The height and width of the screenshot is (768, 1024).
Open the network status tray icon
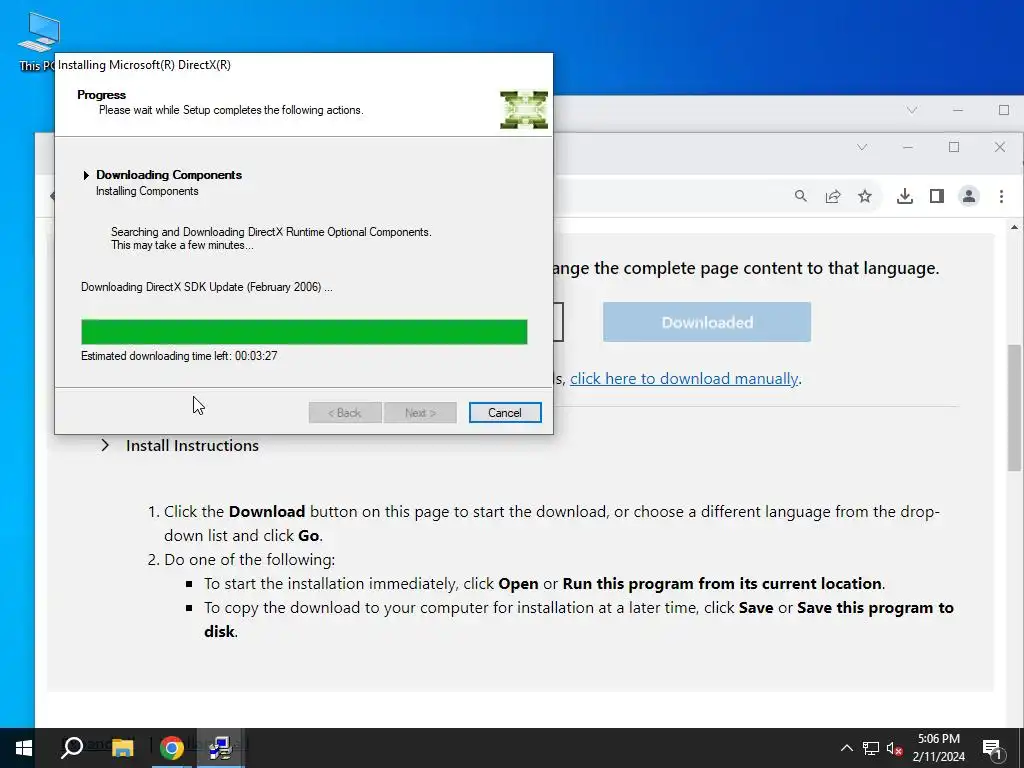pyautogui.click(x=871, y=748)
